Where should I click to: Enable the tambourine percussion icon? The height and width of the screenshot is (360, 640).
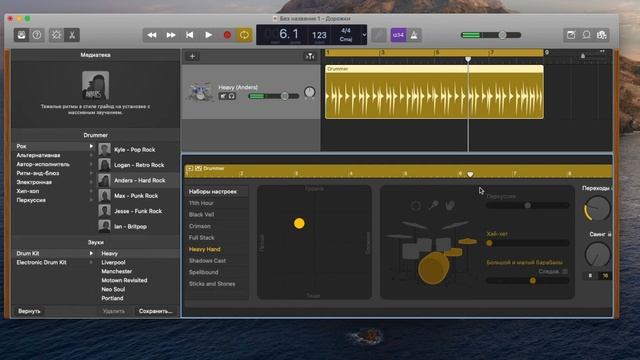[x=416, y=206]
